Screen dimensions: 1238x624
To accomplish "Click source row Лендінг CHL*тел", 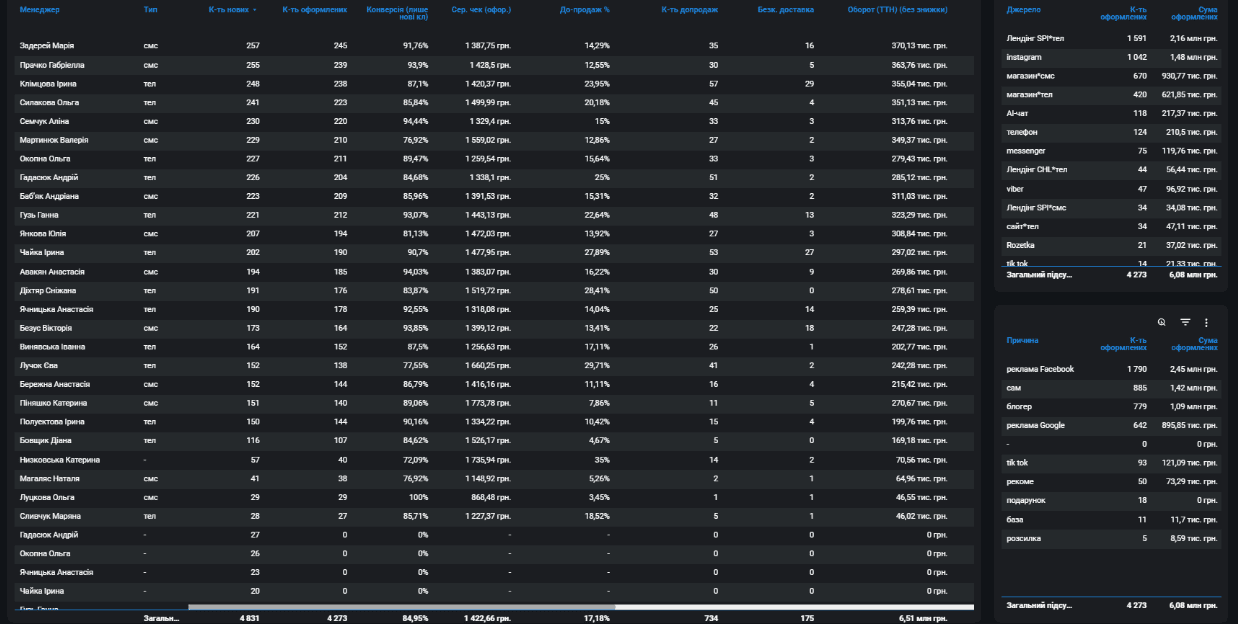I will [x=1112, y=170].
